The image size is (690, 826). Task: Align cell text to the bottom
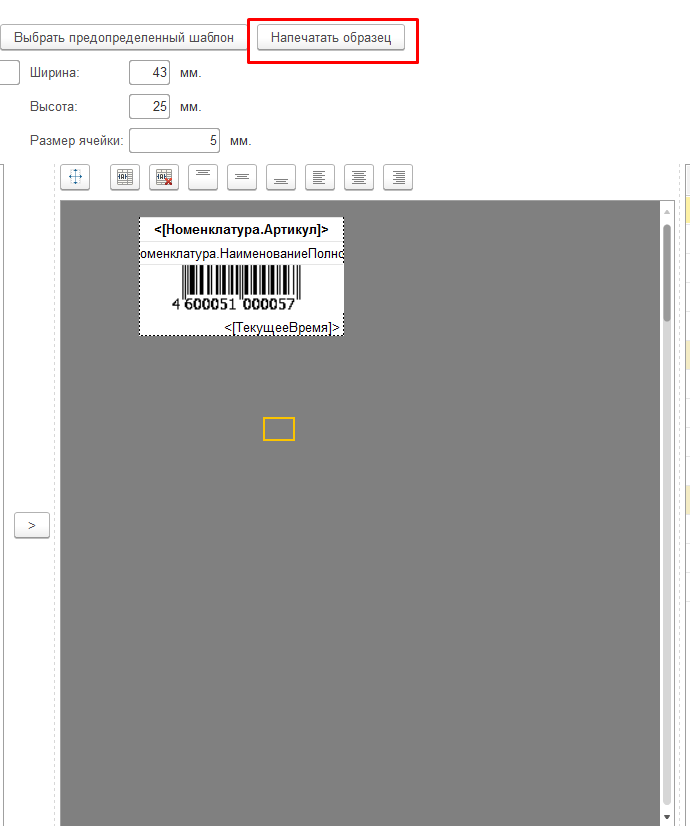pos(281,177)
